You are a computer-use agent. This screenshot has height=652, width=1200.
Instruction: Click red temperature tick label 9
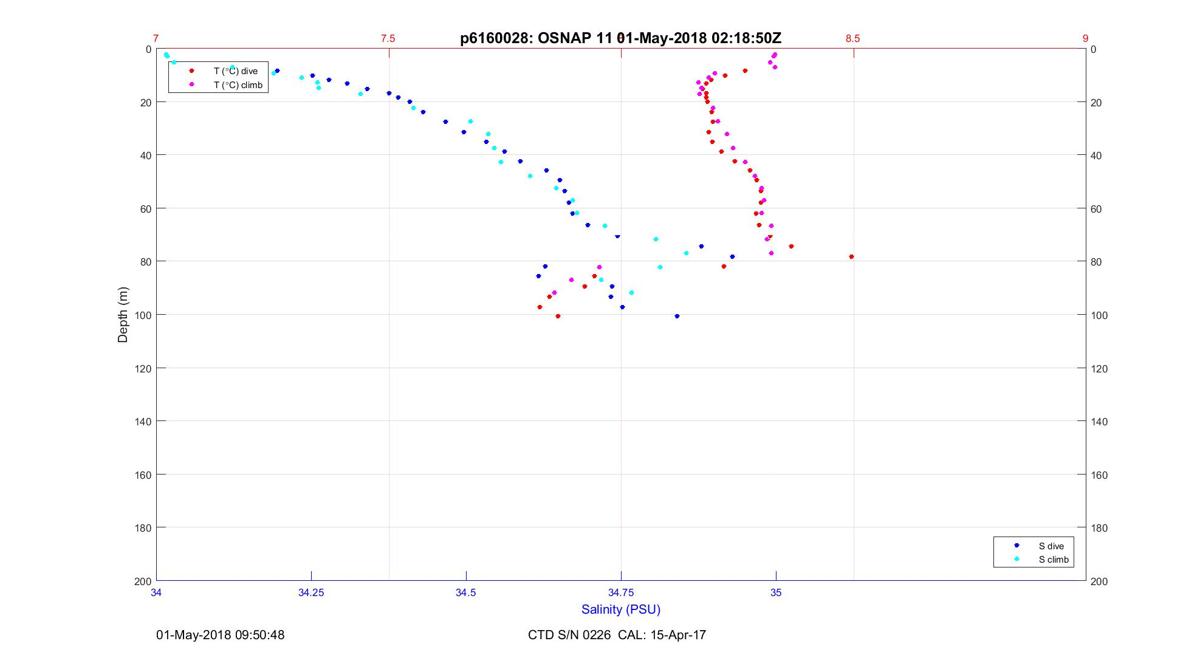[1085, 39]
